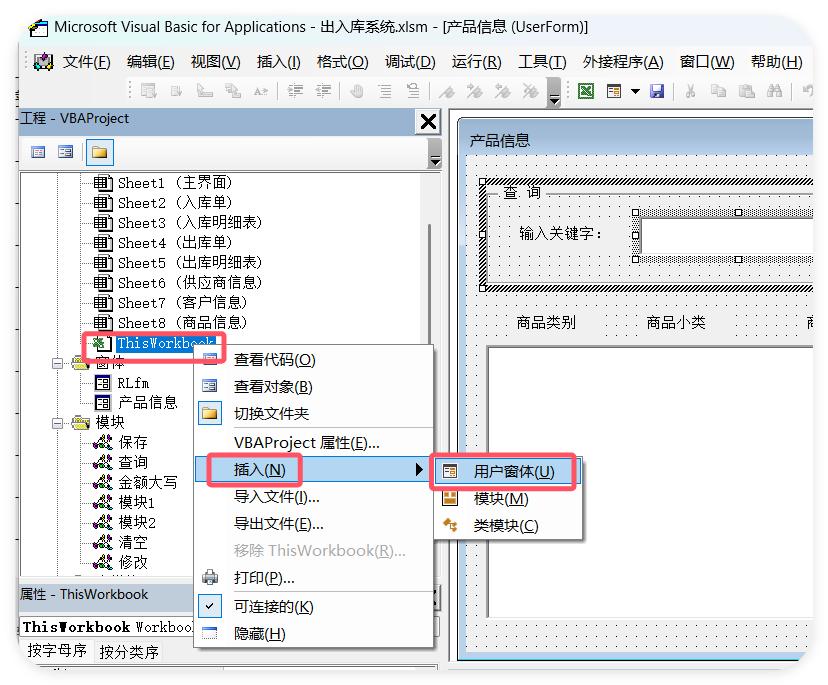Collapse the 模块 folder node
Viewport: 828px width, 685px height.
click(57, 424)
